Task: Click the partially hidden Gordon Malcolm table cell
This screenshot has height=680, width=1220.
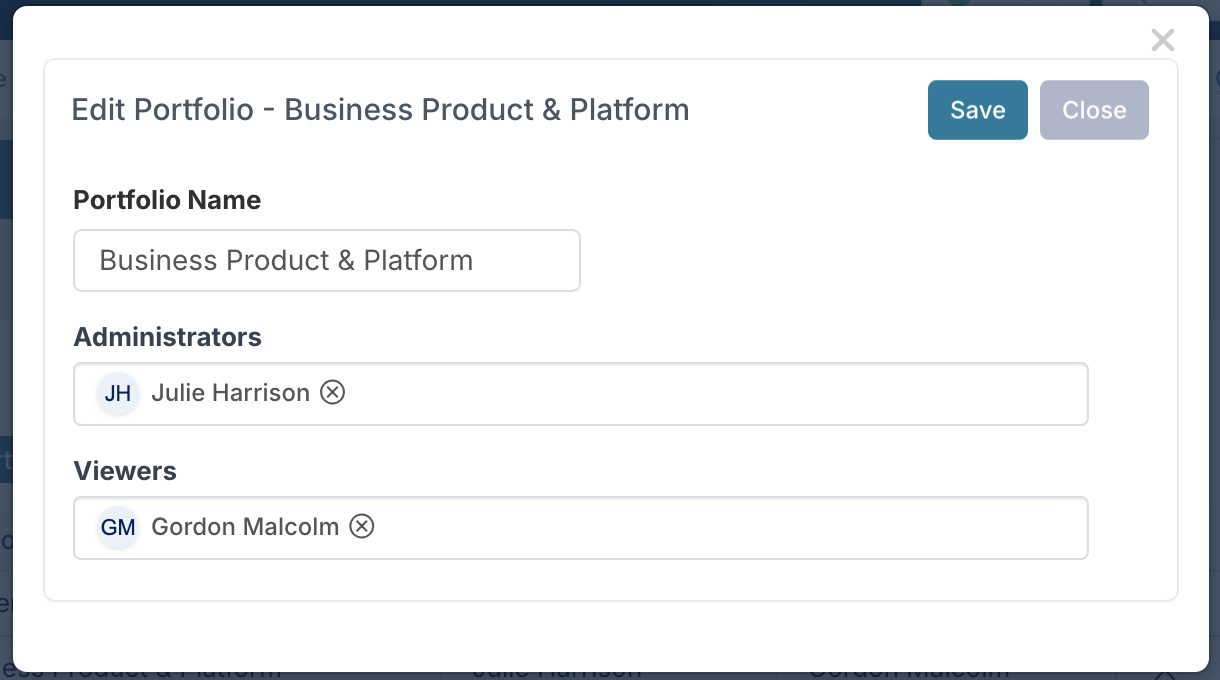Action: click(x=909, y=673)
